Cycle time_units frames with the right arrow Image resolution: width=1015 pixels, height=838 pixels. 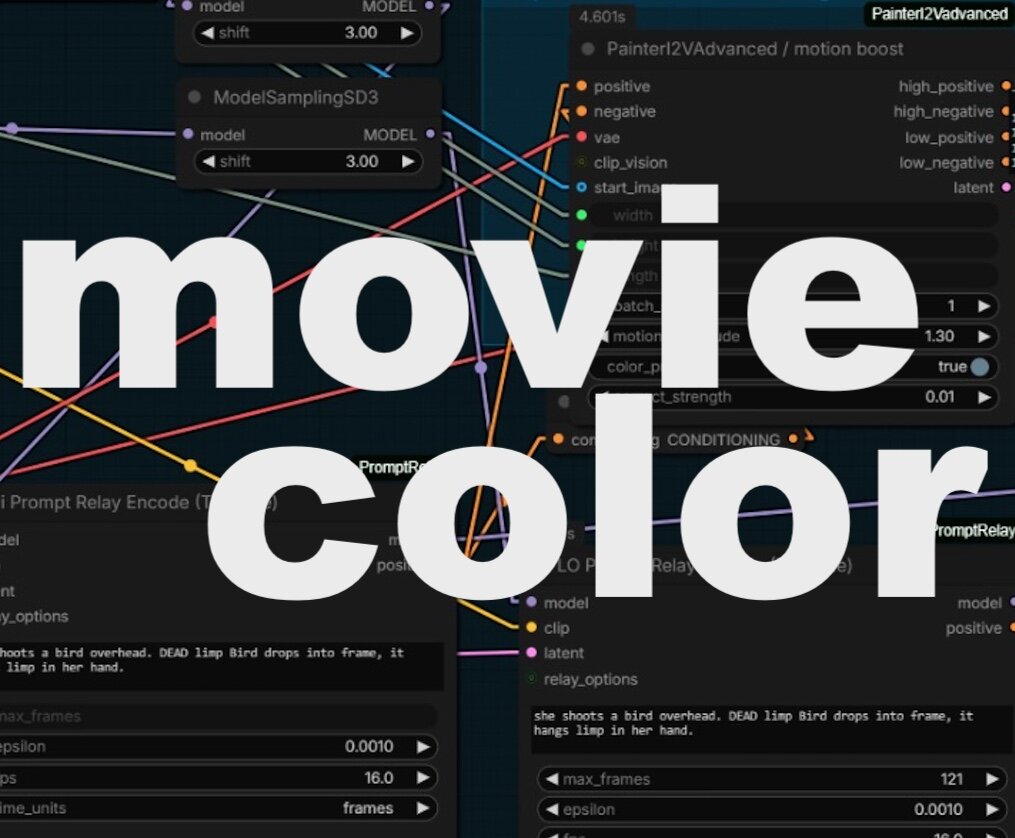(423, 808)
